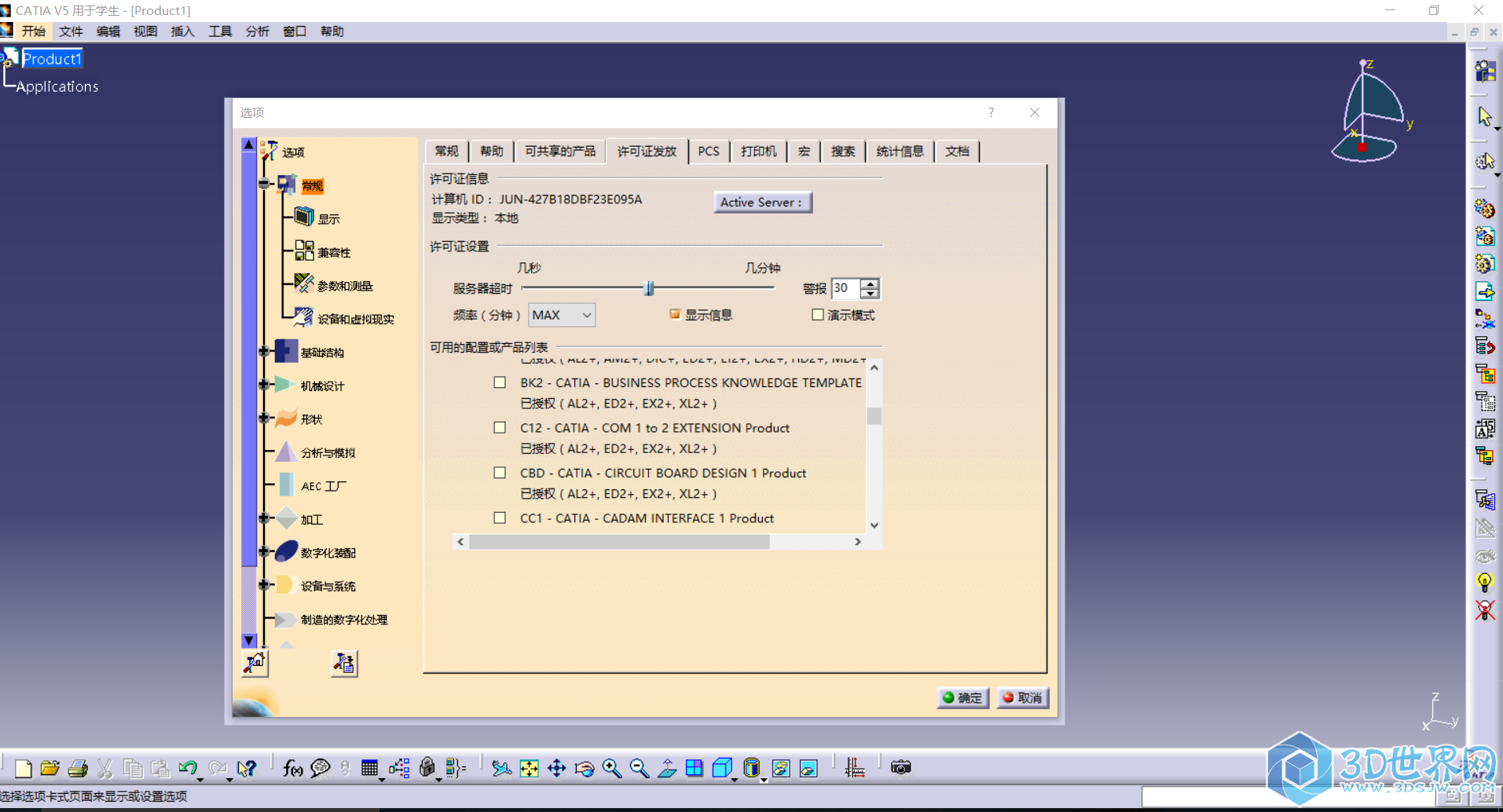The image size is (1503, 812).
Task: Expand the 基础结构 tree node
Action: tap(264, 351)
